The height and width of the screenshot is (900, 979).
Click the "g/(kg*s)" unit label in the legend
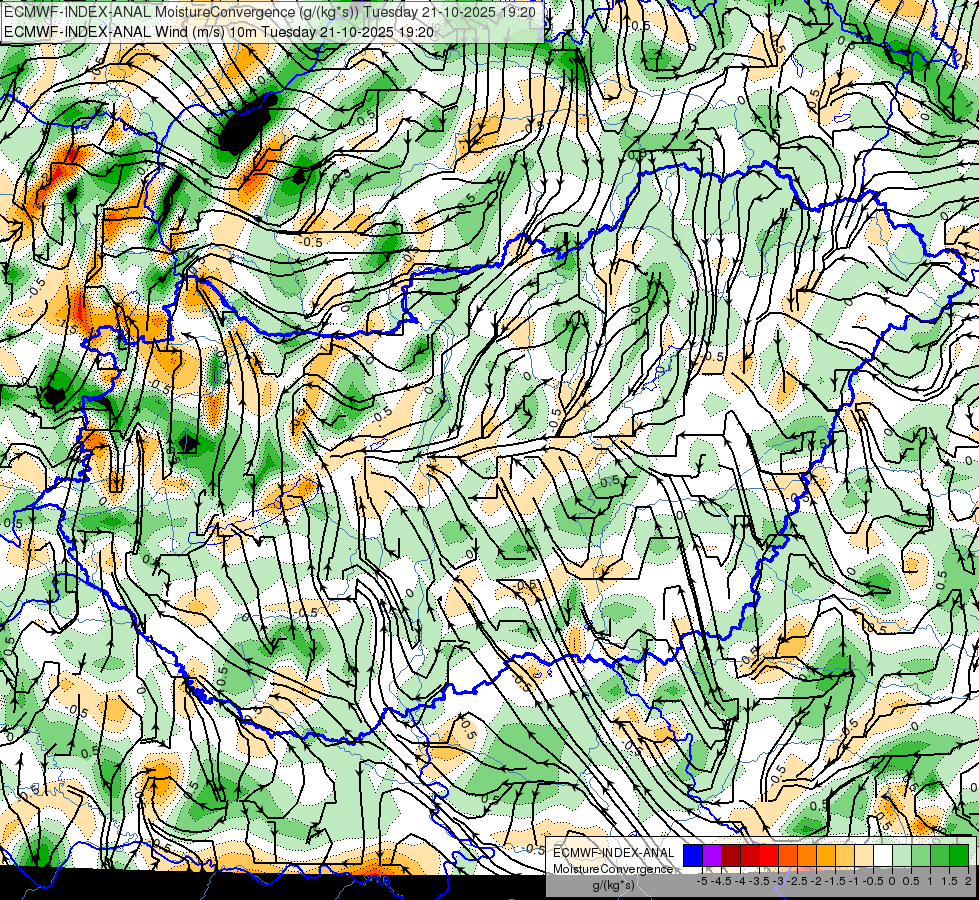coord(613,886)
